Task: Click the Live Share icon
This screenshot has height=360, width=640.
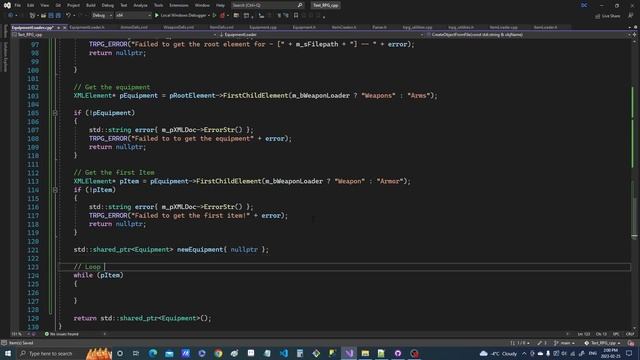Action: [597, 16]
